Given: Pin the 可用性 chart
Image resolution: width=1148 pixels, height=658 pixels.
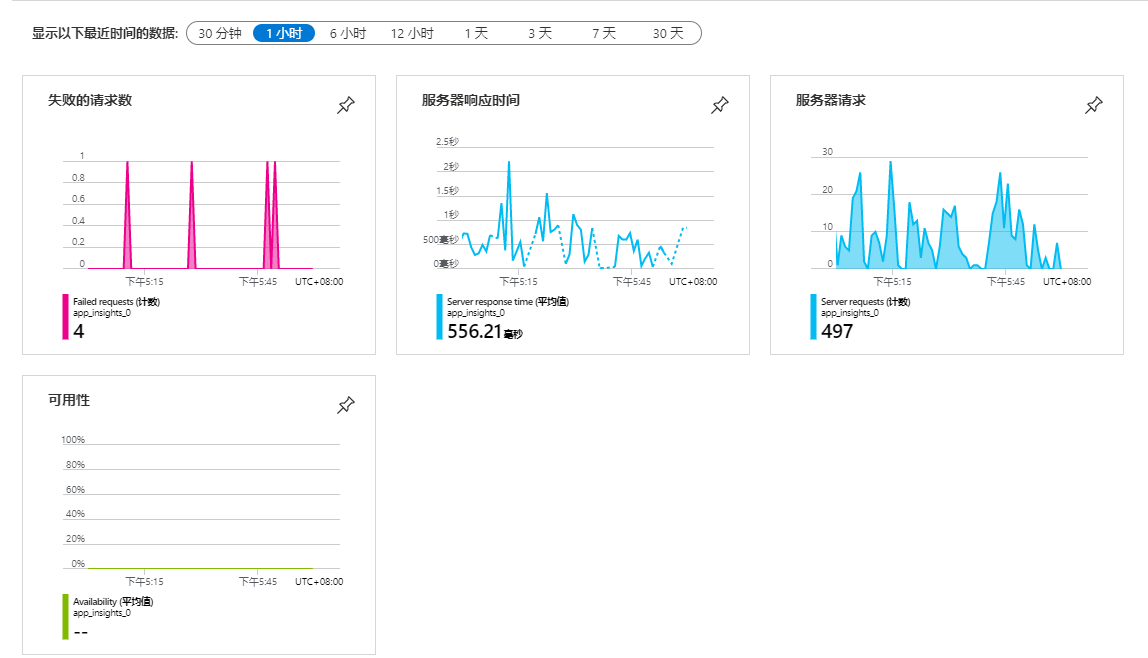Looking at the screenshot, I should pyautogui.click(x=346, y=405).
